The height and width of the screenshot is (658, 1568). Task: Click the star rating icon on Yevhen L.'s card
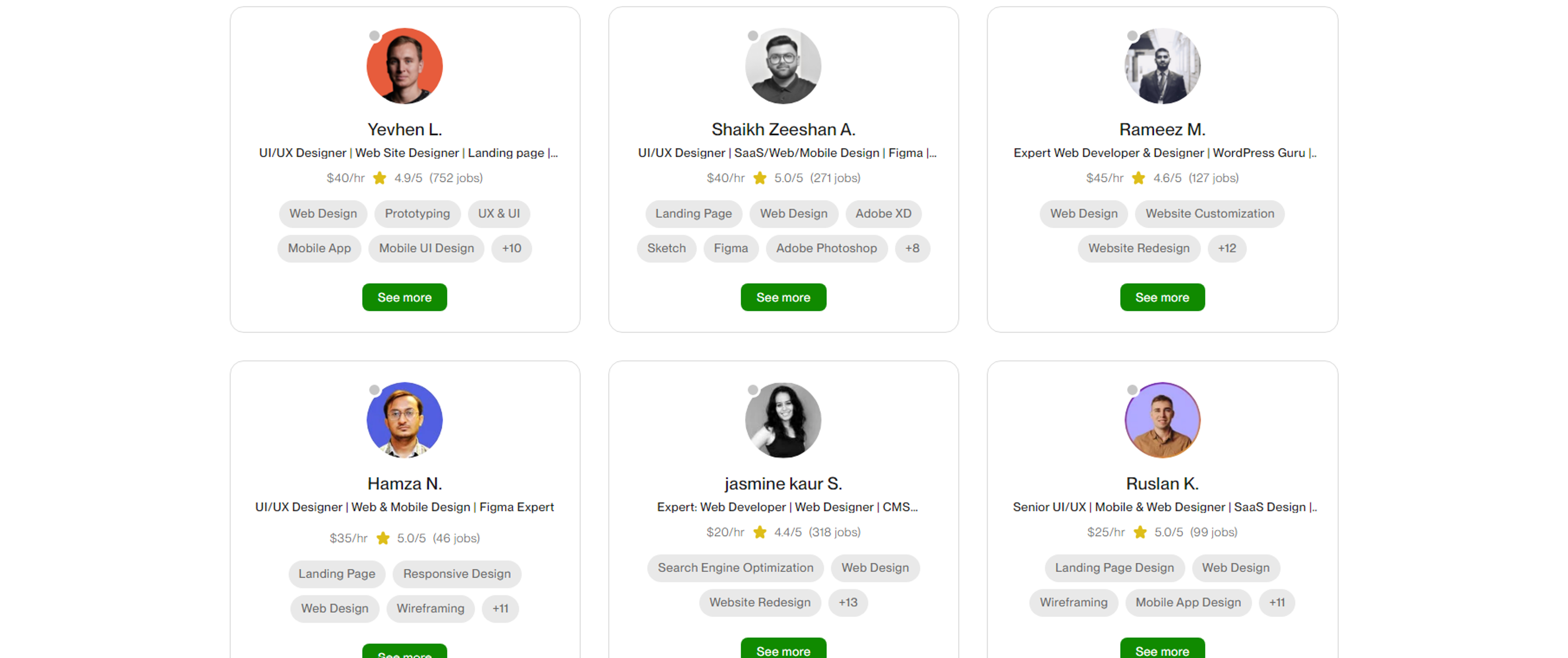click(381, 178)
